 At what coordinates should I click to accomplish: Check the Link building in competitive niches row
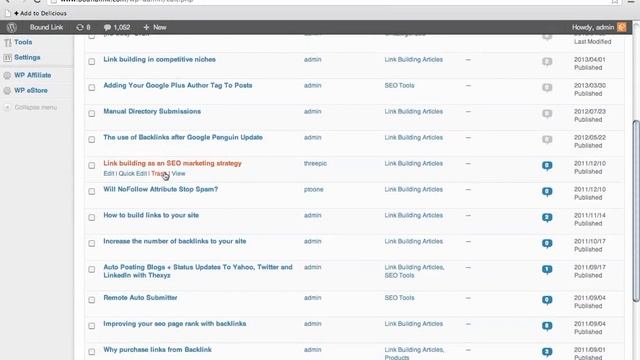coord(92,62)
